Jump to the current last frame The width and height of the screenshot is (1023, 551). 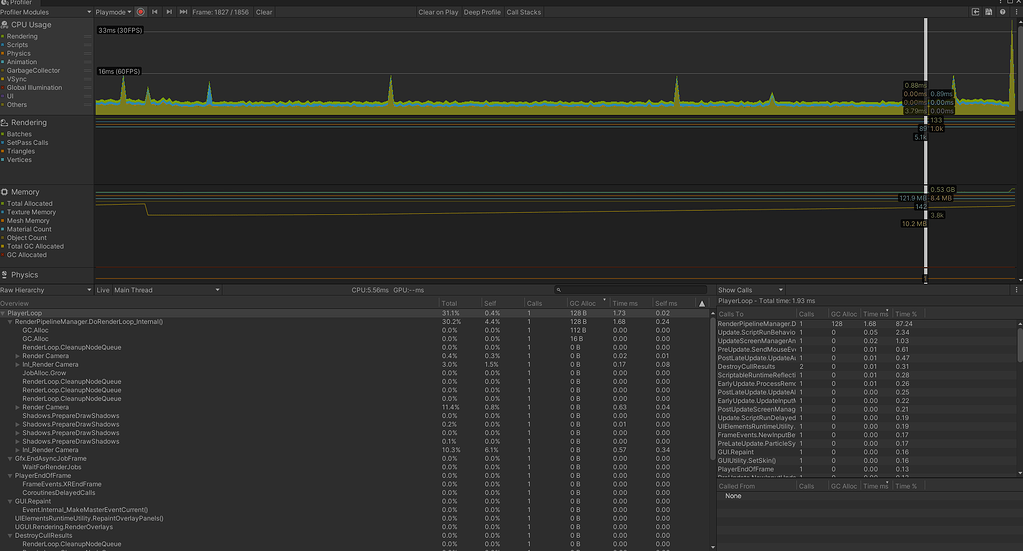pos(183,12)
